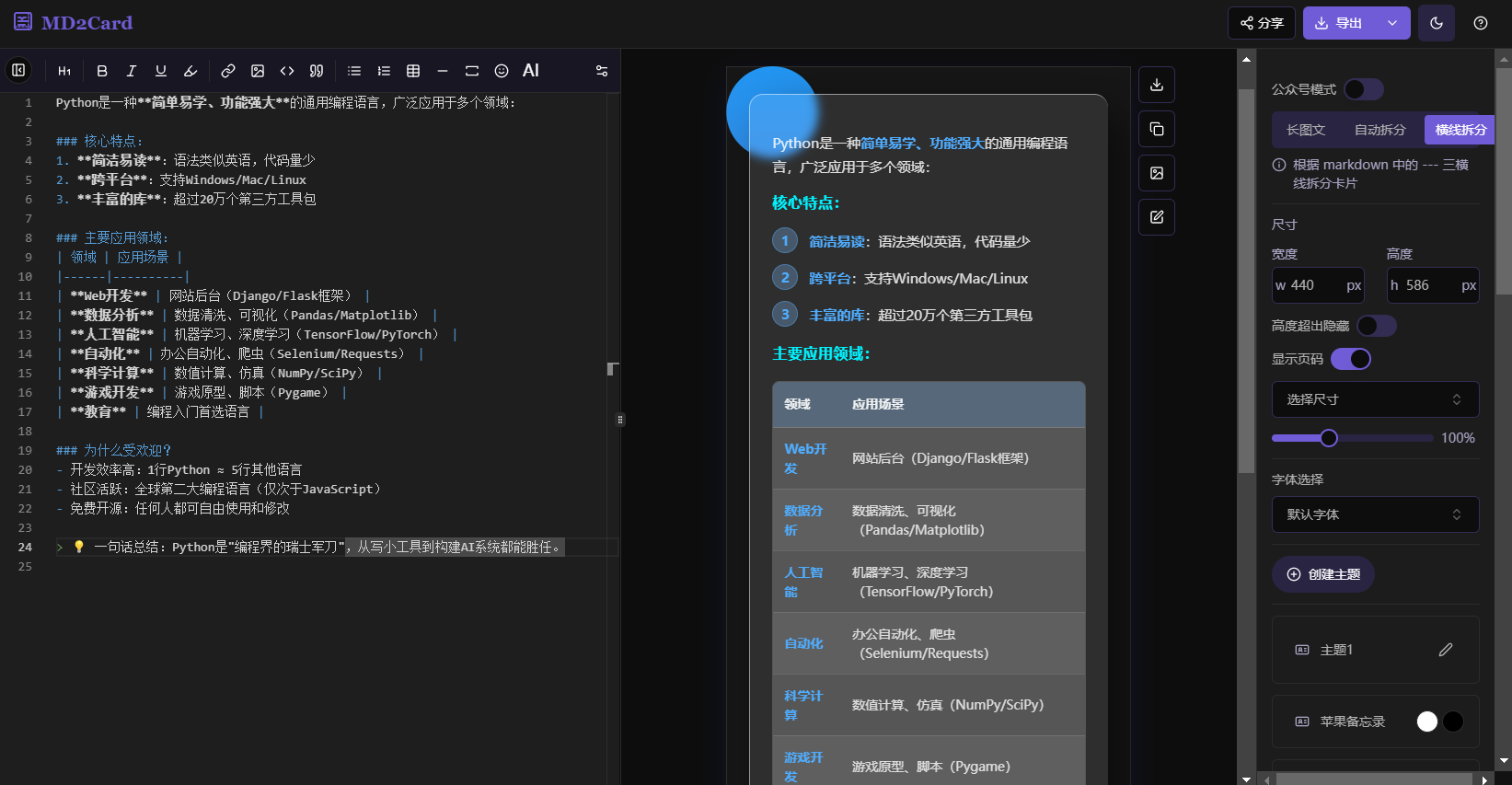Click the 100% scale slider handle
1512x785 pixels.
pos(1329,438)
